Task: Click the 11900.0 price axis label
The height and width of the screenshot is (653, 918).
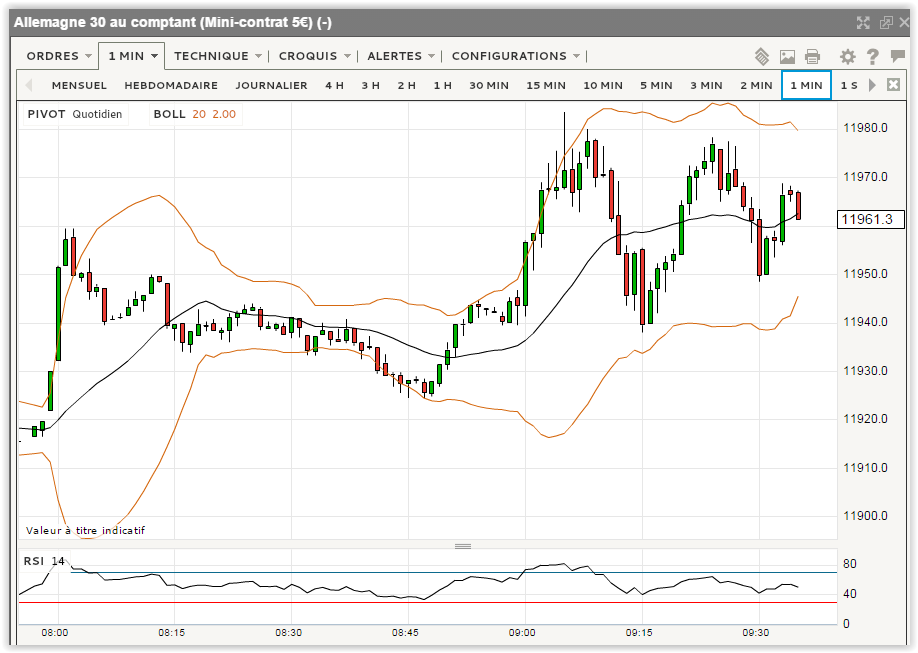Action: point(865,516)
